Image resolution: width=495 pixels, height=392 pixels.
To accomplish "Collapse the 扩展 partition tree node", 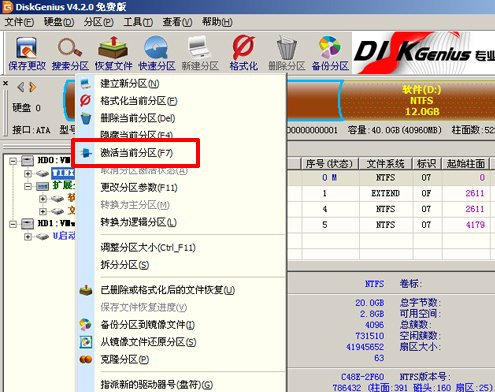I will coord(28,186).
